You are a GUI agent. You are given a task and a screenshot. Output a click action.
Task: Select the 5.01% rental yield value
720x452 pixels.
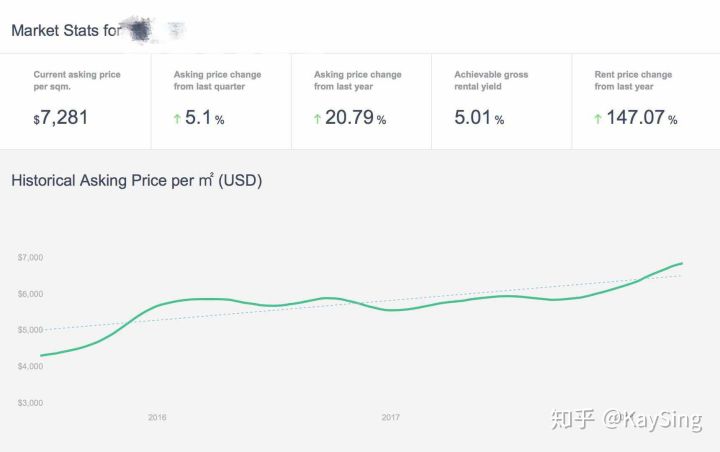(479, 118)
